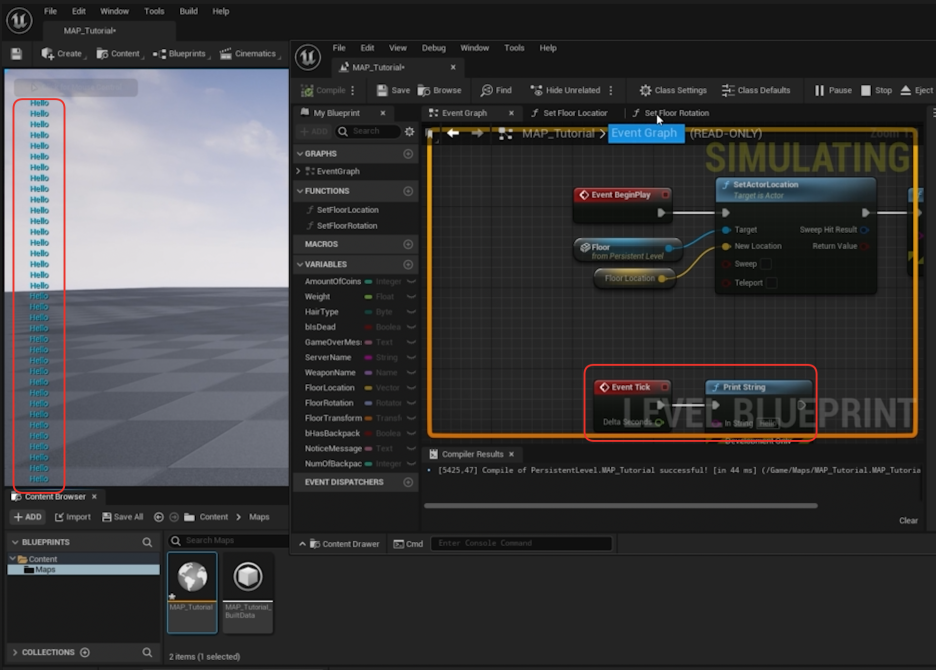Toggle visibility eye for ServerName variable
The height and width of the screenshot is (670, 936).
pyautogui.click(x=411, y=357)
